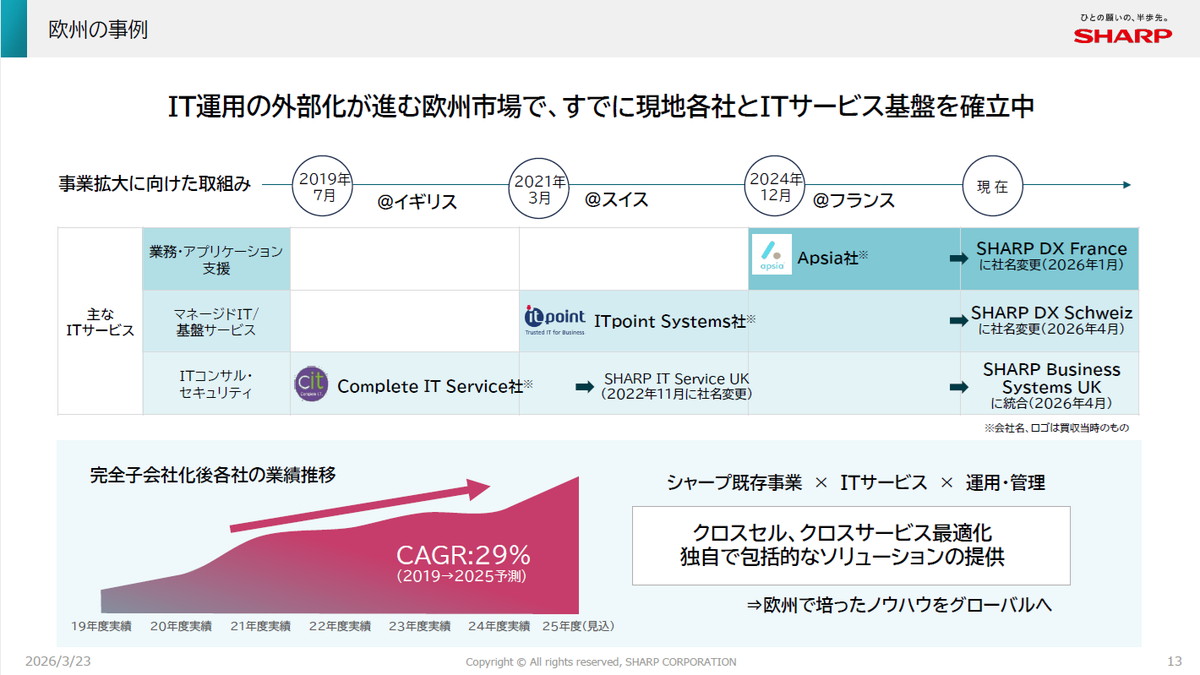Click the 24年度実績 axis label
Screen dimensions: 1200x675
[499, 626]
